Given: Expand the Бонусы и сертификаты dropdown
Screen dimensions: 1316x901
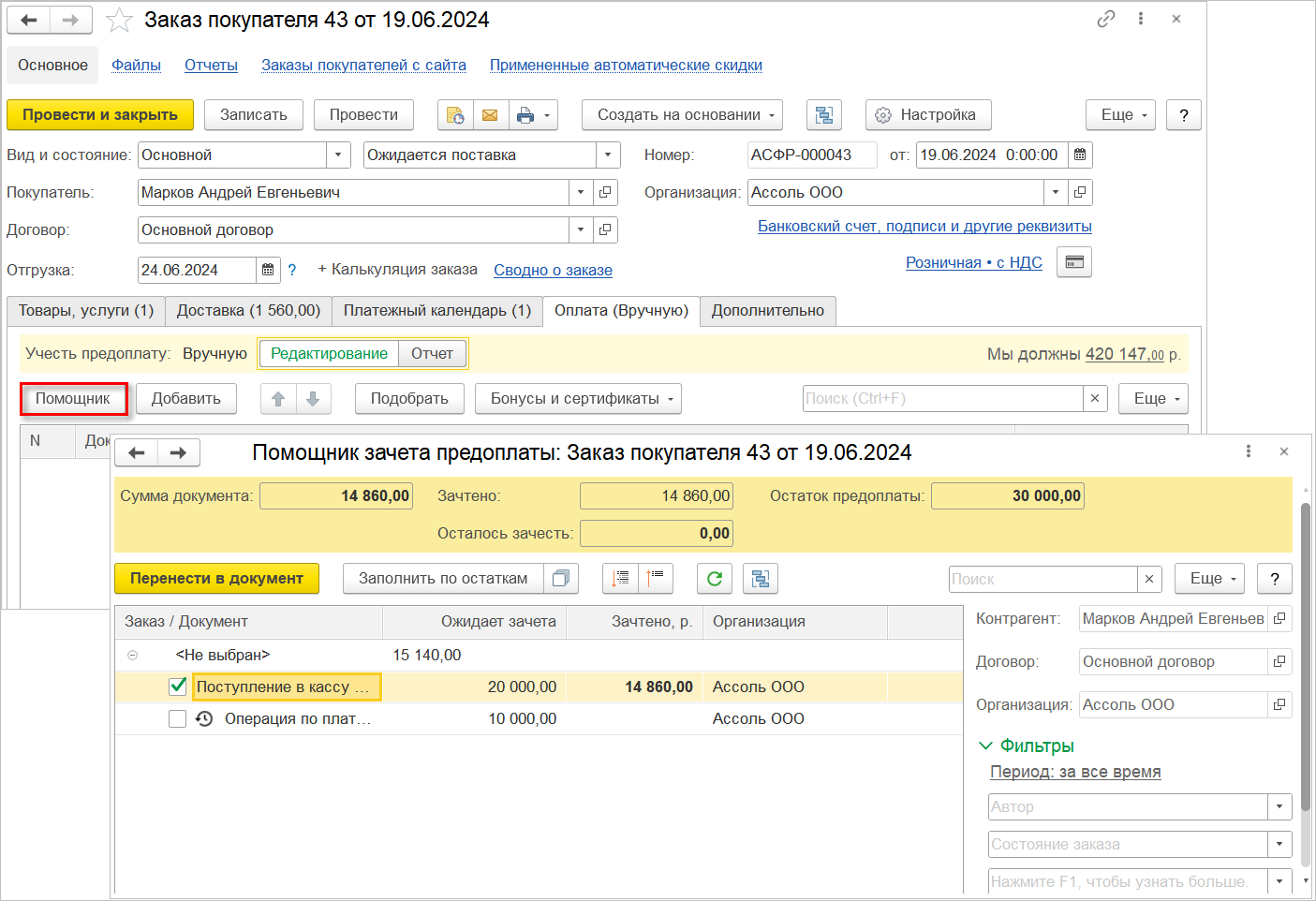Looking at the screenshot, I should [x=577, y=399].
